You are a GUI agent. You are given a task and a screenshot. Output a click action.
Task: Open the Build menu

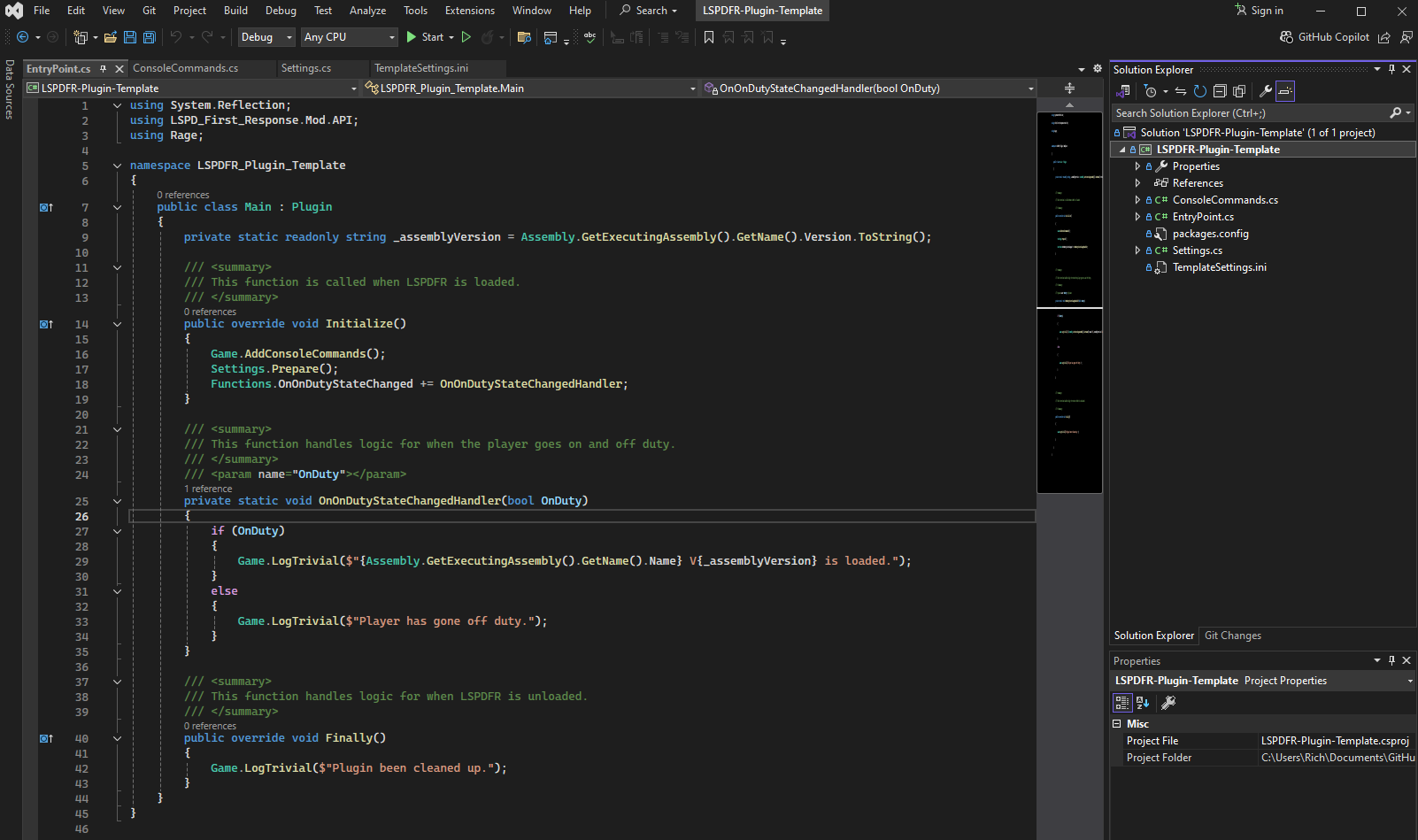(x=235, y=11)
